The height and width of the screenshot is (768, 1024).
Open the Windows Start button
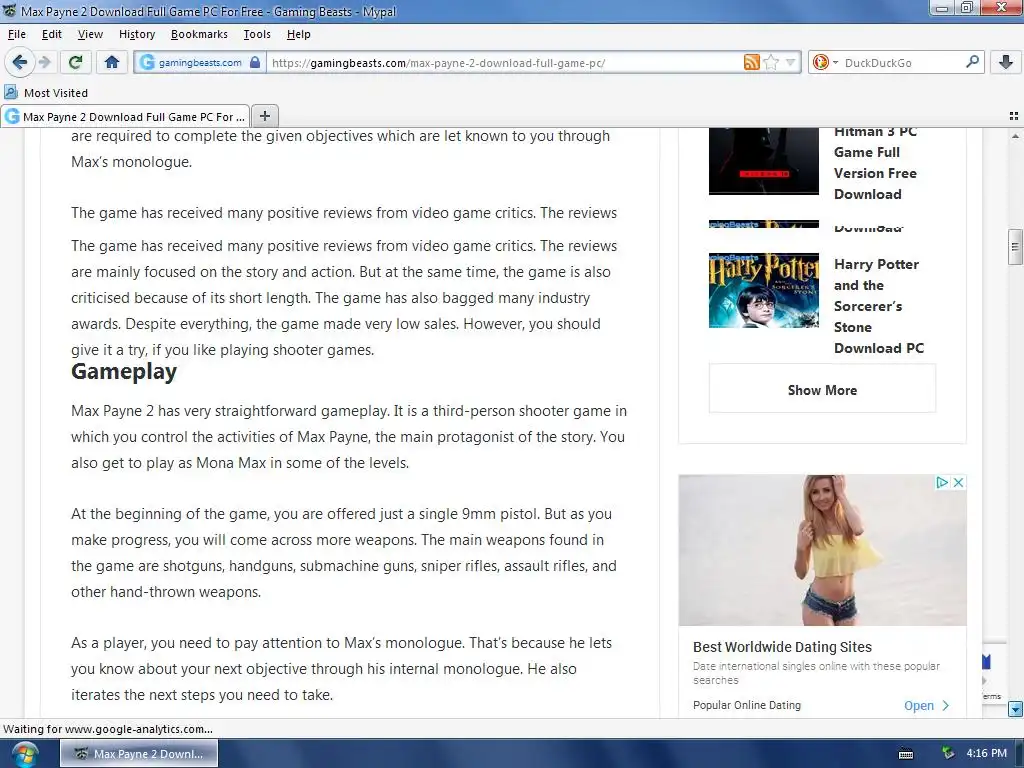pos(24,754)
